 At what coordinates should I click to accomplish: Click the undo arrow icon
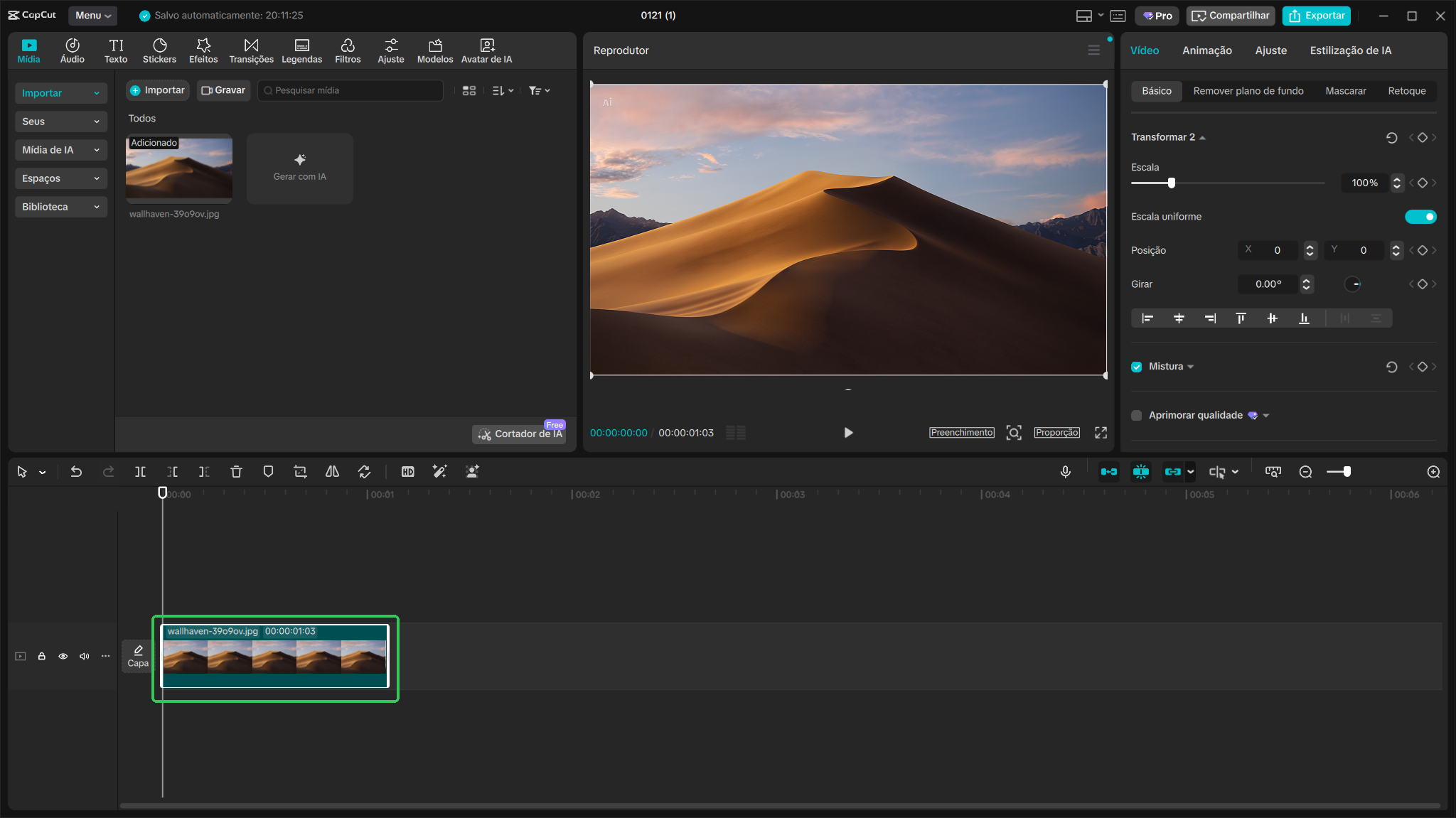[76, 472]
